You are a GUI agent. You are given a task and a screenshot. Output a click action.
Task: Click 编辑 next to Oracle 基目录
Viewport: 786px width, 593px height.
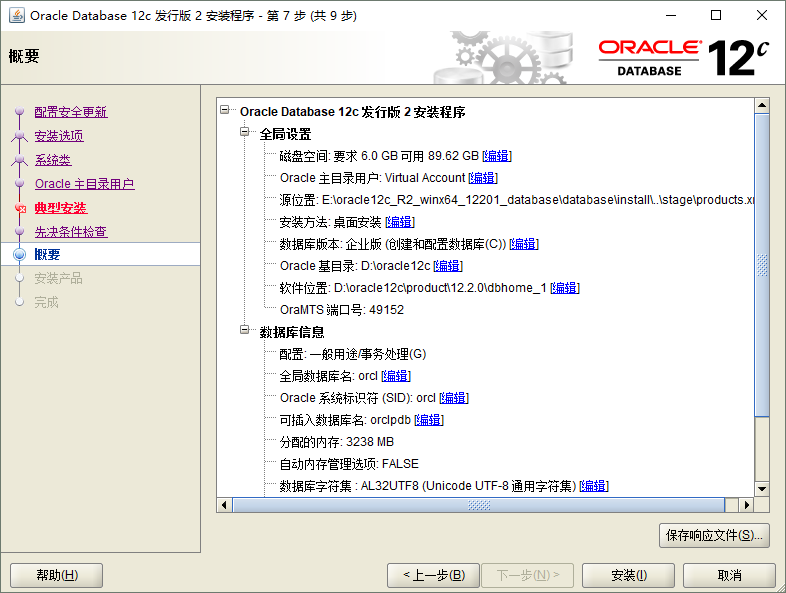448,266
